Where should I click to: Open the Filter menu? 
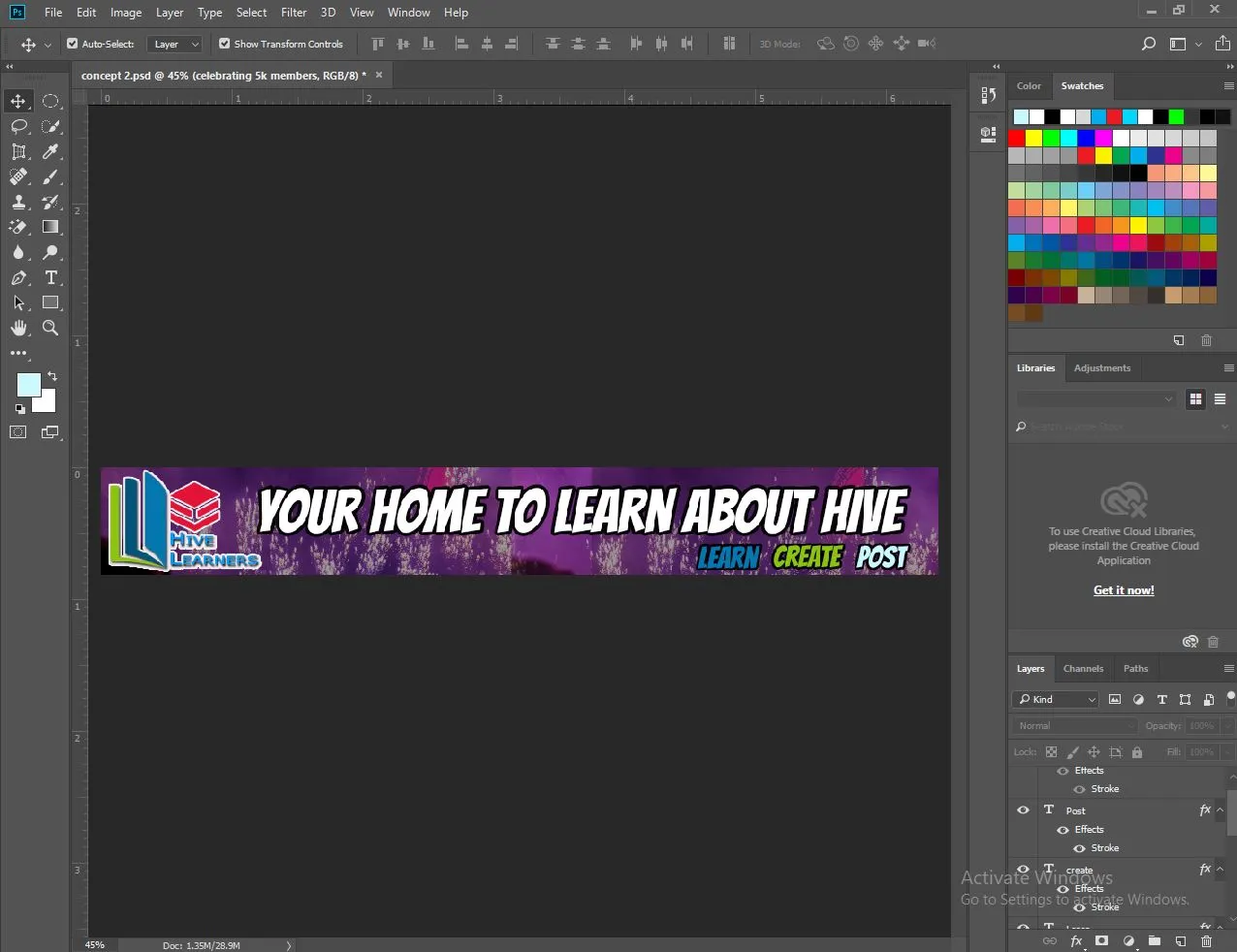click(294, 13)
